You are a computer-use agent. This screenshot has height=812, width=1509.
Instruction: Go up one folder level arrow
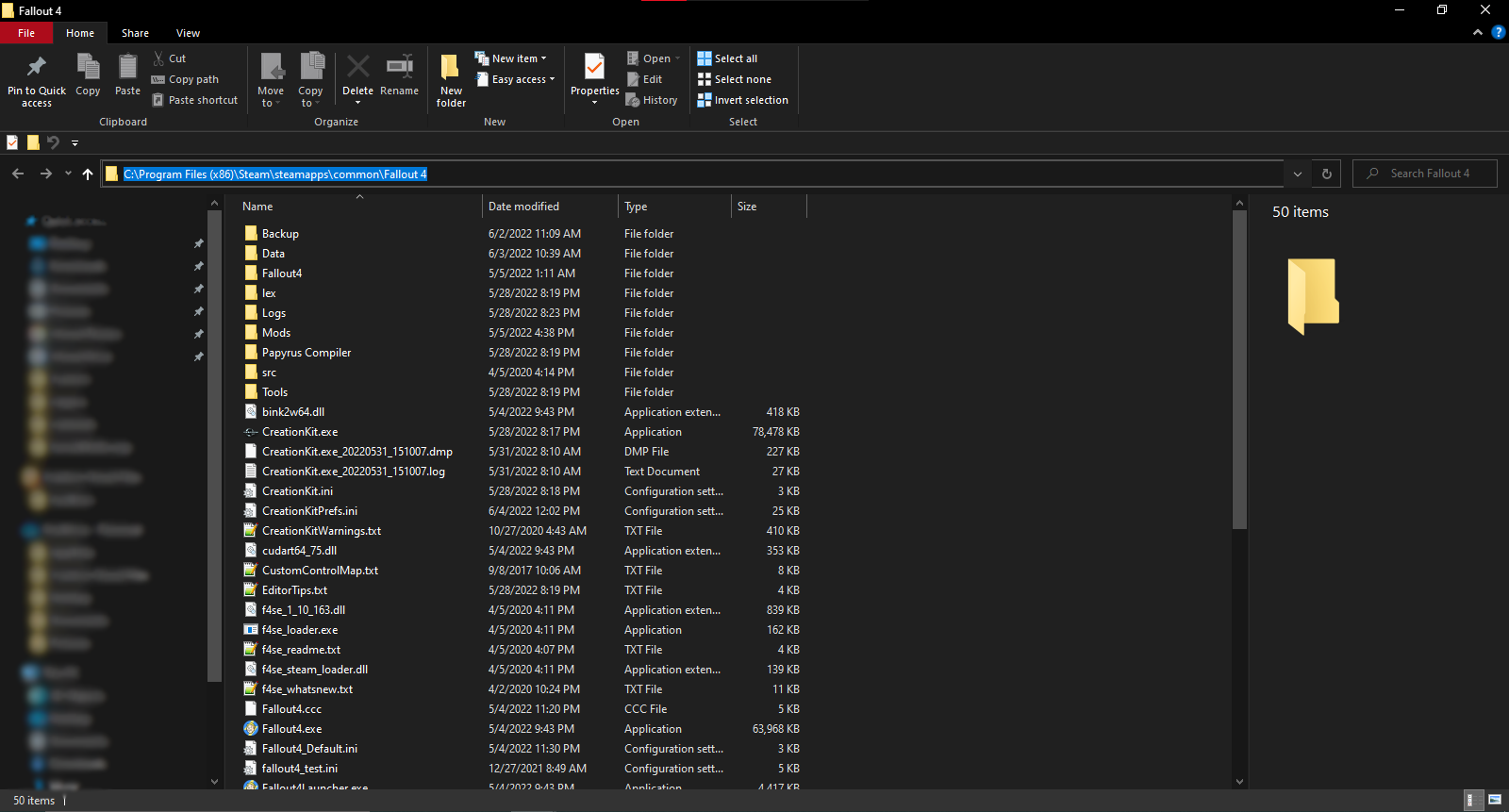pos(88,174)
